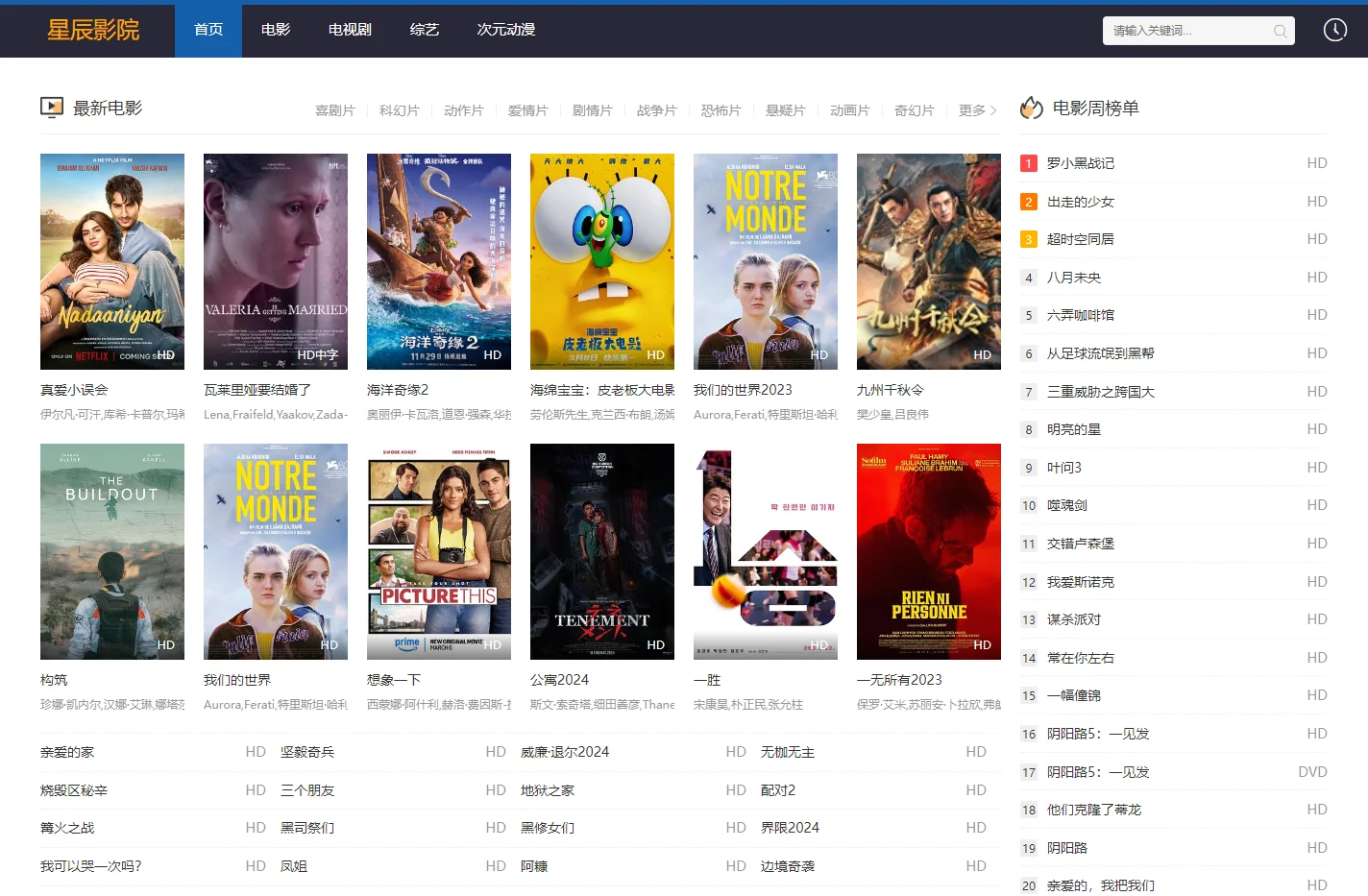The width and height of the screenshot is (1368, 896).
Task: Click the 最新电影 play screen icon
Action: 52,108
